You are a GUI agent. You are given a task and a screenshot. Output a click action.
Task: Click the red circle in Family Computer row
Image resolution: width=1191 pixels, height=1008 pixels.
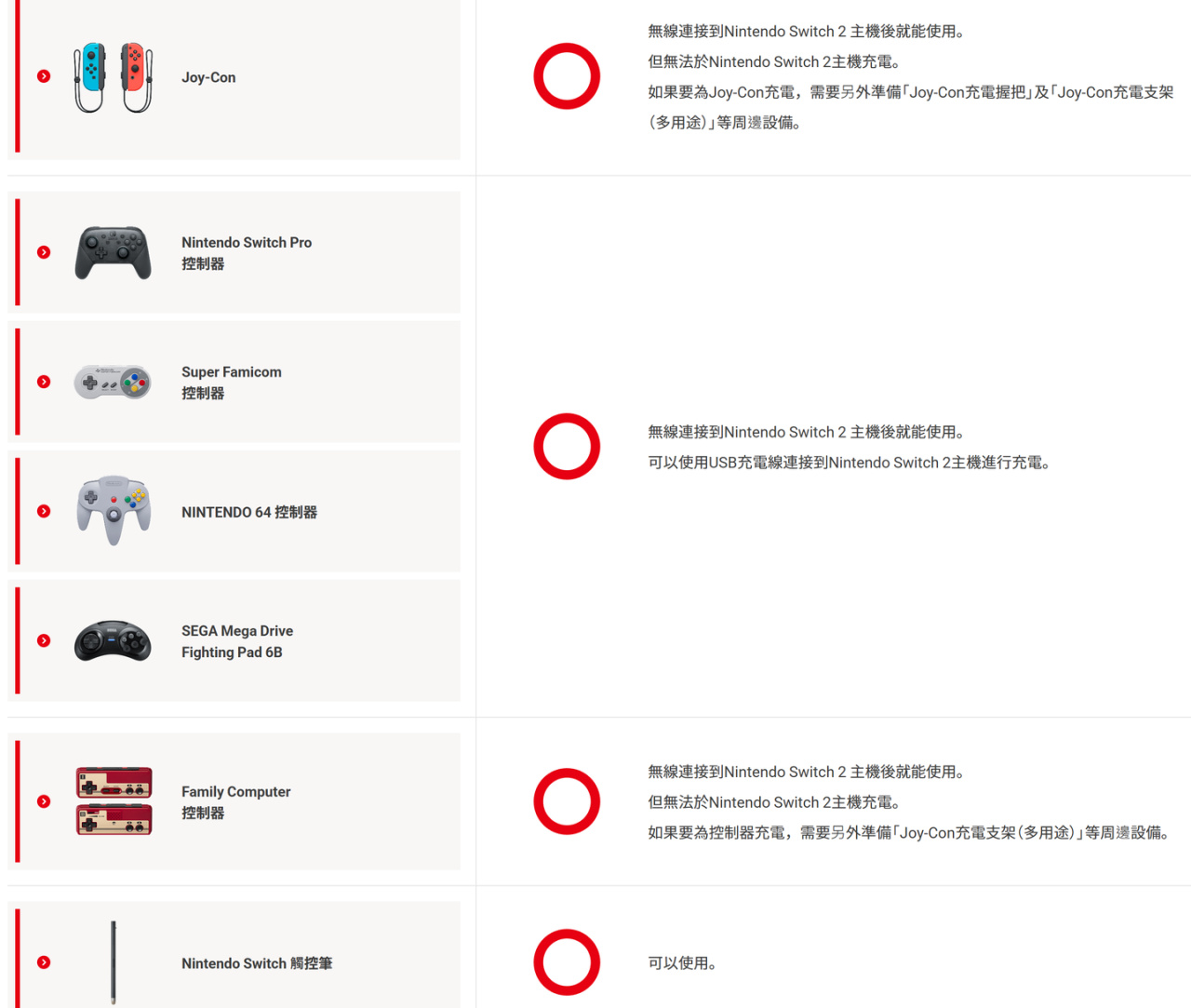[567, 801]
